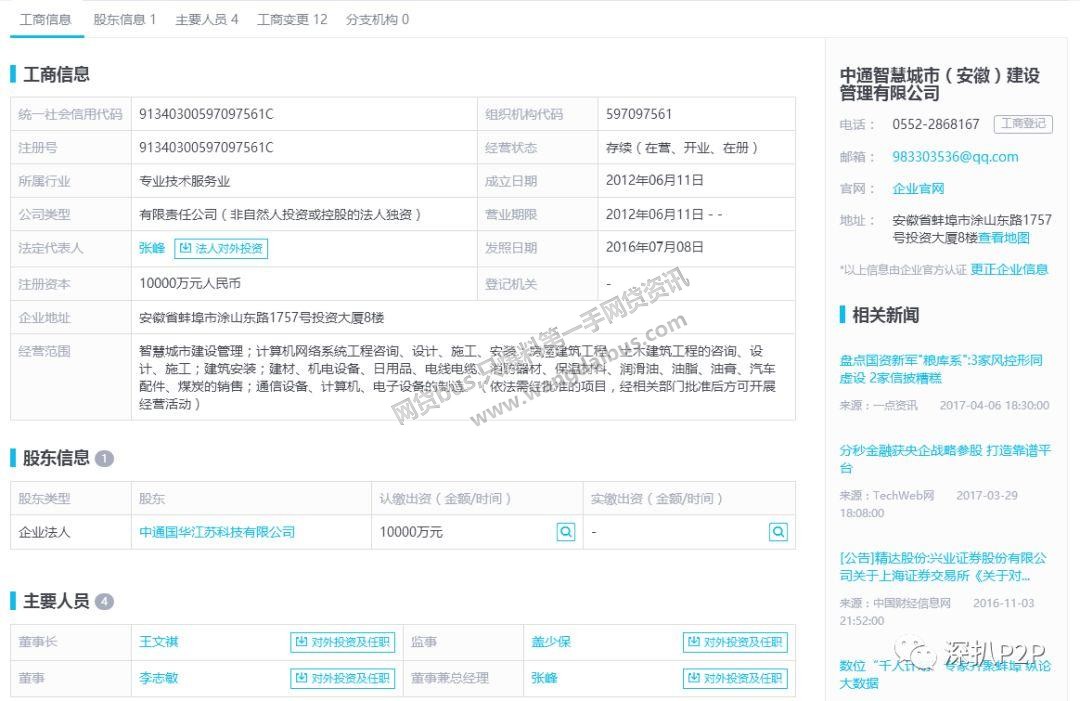1080x701 pixels.
Task: Open director 李志敏 profile link
Action: [x=158, y=678]
